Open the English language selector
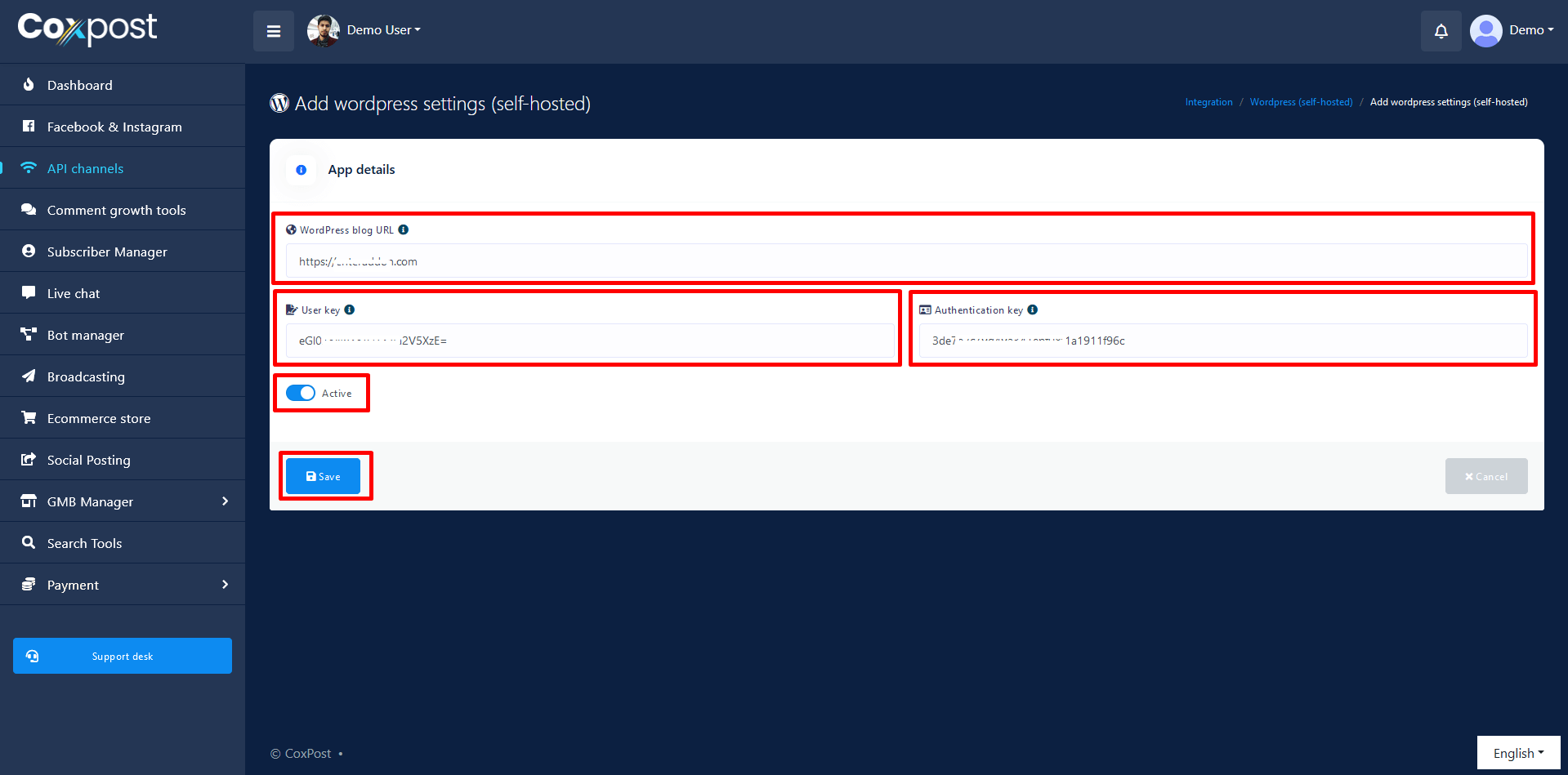The image size is (1568, 775). click(x=1518, y=753)
